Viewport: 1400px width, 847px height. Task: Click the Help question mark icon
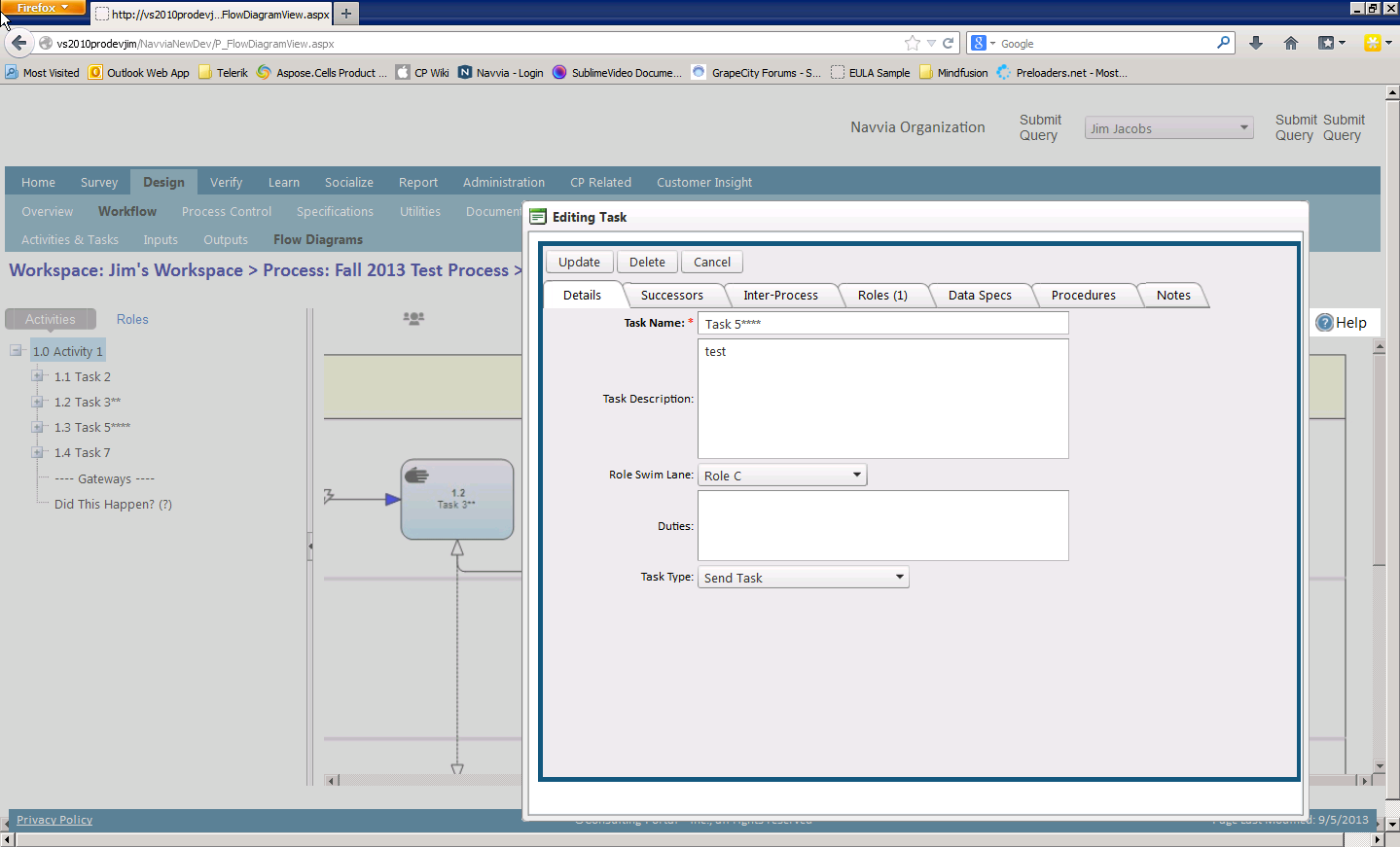[1325, 323]
